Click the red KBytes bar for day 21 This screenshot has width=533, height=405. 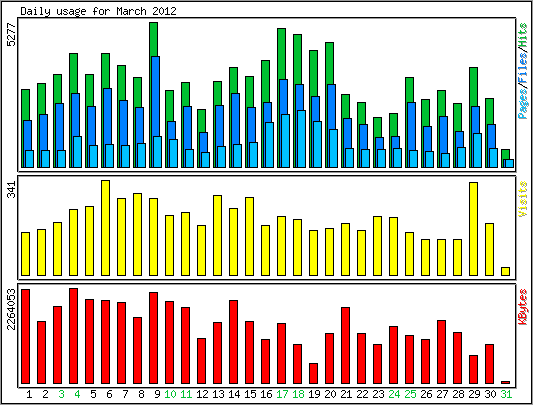pyautogui.click(x=345, y=345)
